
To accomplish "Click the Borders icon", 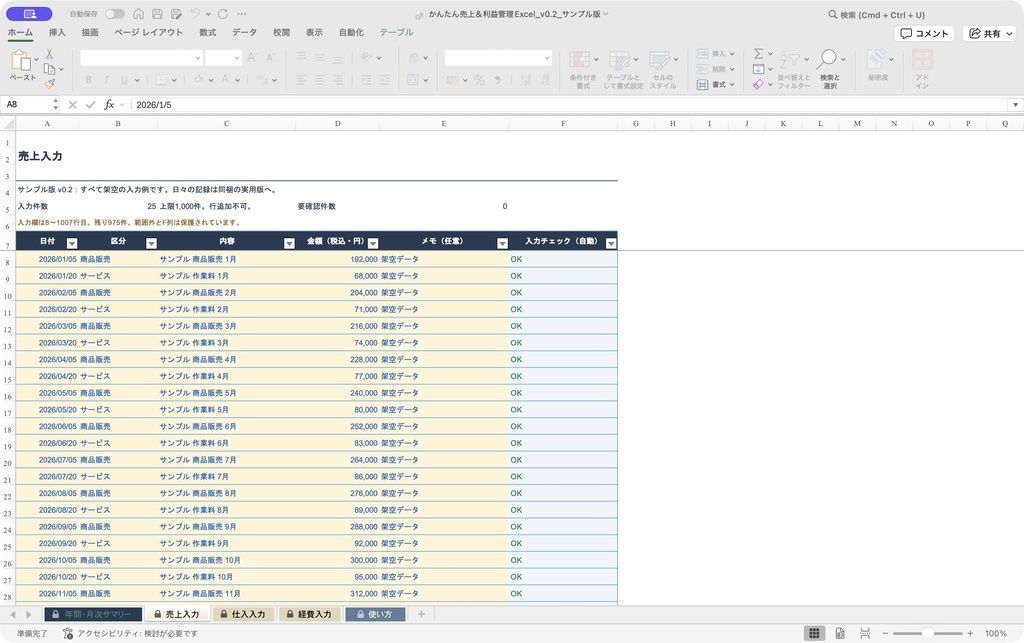I will click(161, 80).
